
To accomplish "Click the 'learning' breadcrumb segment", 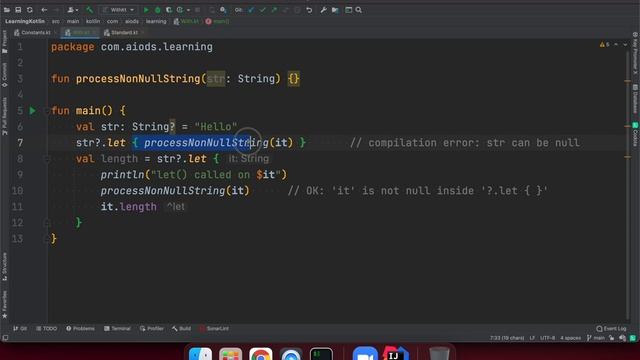I will coord(156,21).
